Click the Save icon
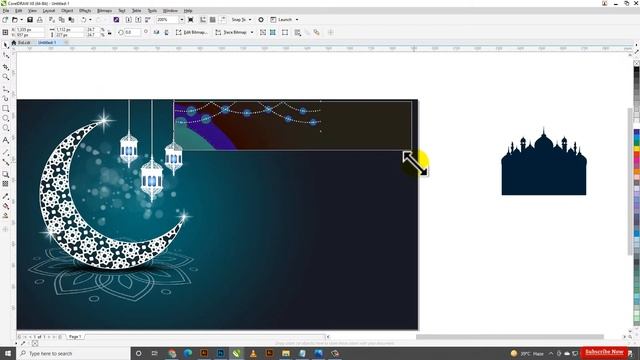 pos(30,20)
